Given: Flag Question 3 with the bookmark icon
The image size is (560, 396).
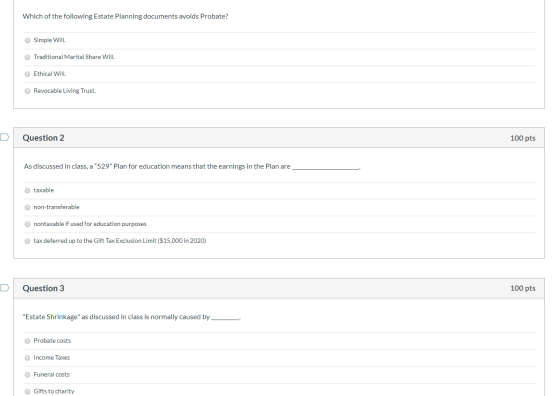Looking at the screenshot, I should tap(4, 288).
